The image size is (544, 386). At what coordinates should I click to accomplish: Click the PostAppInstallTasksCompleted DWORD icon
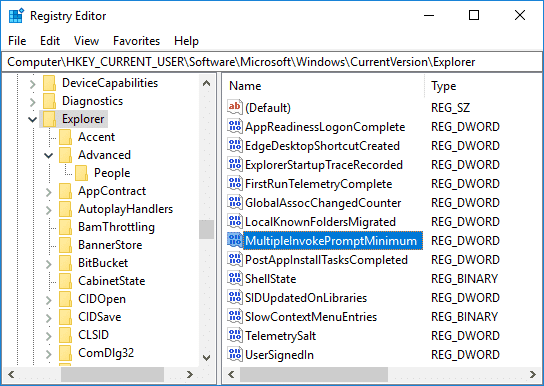coord(235,259)
